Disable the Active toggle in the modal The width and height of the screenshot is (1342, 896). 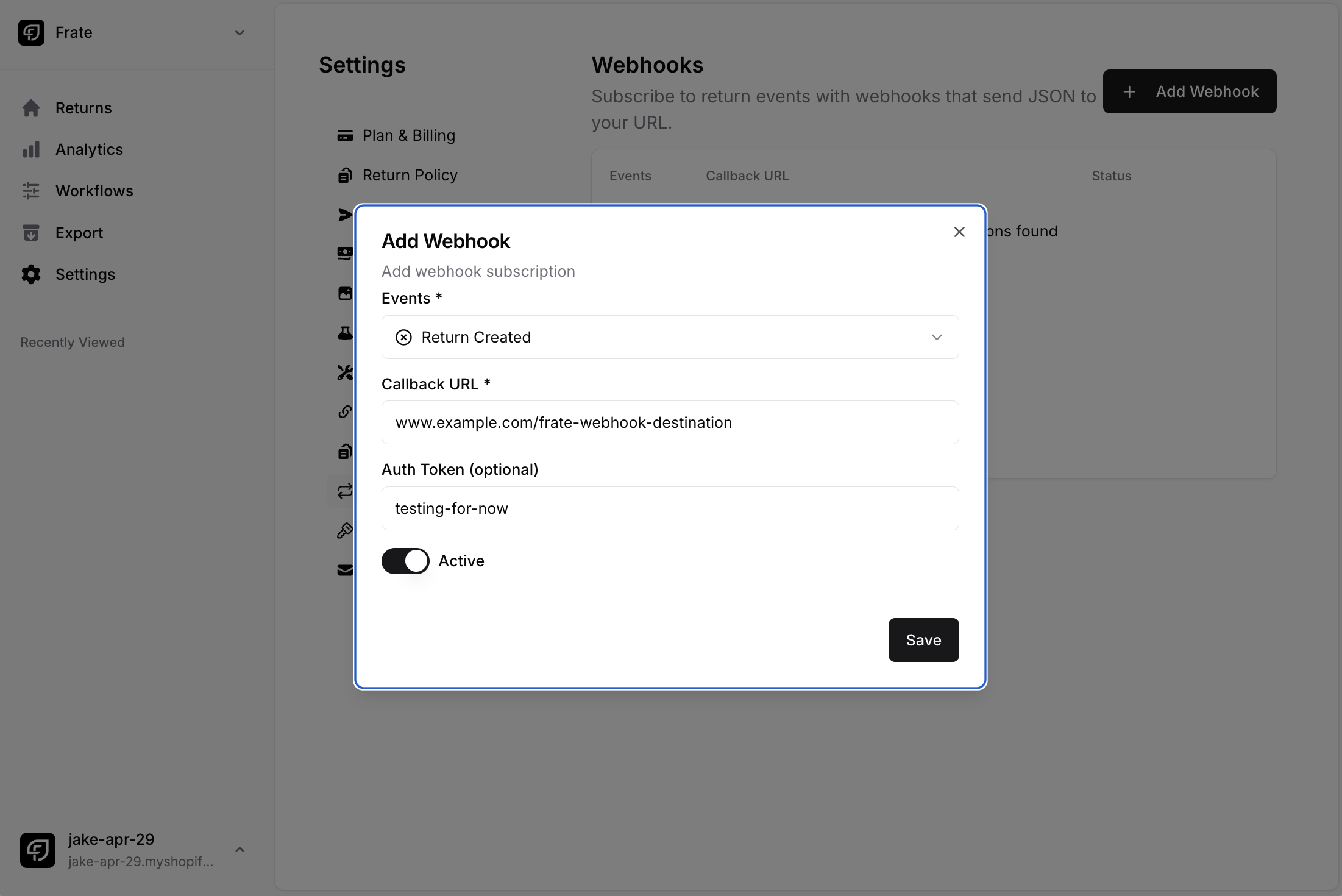click(405, 560)
